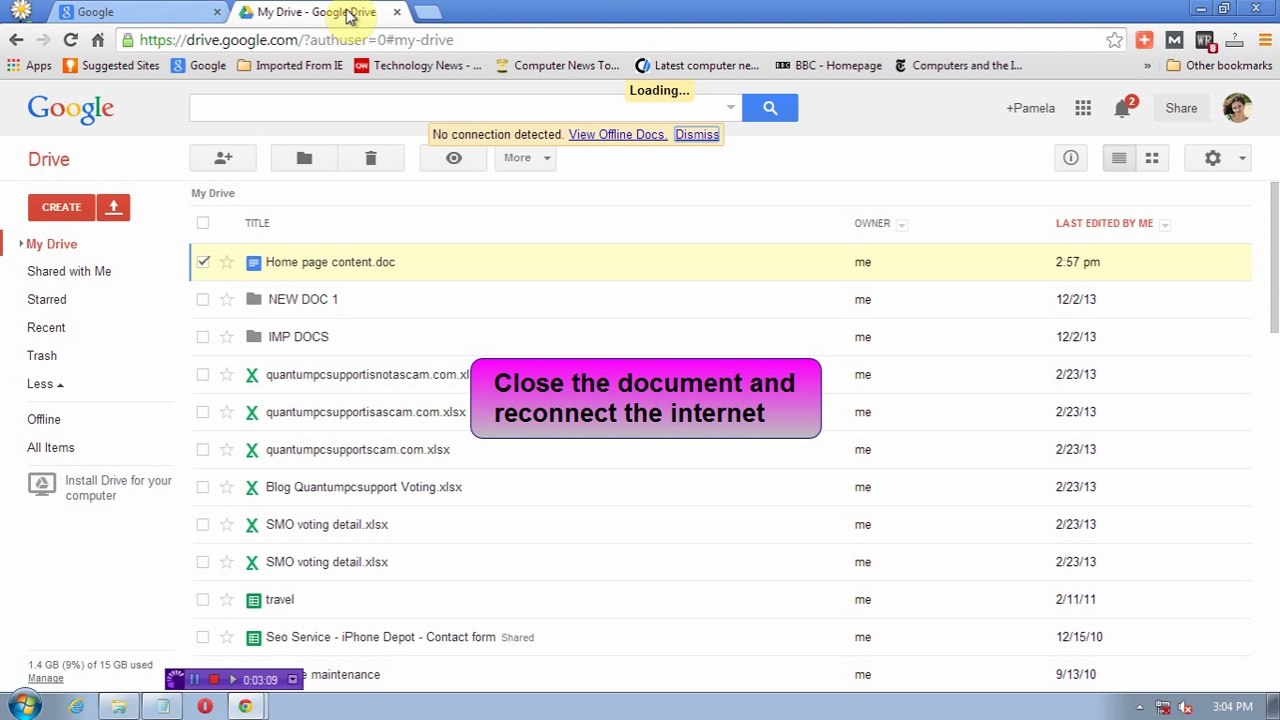Click the Google logo
The height and width of the screenshot is (720, 1280).
(x=70, y=108)
